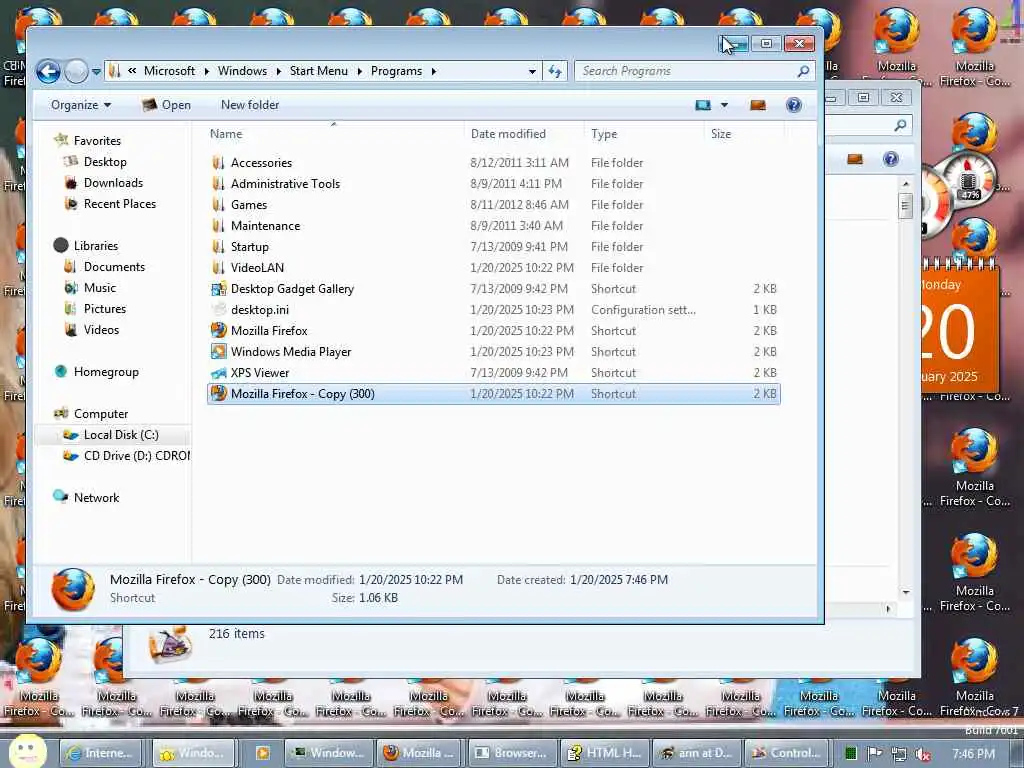1024x768 pixels.
Task: Toggle the preview pane icon
Action: [x=758, y=105]
